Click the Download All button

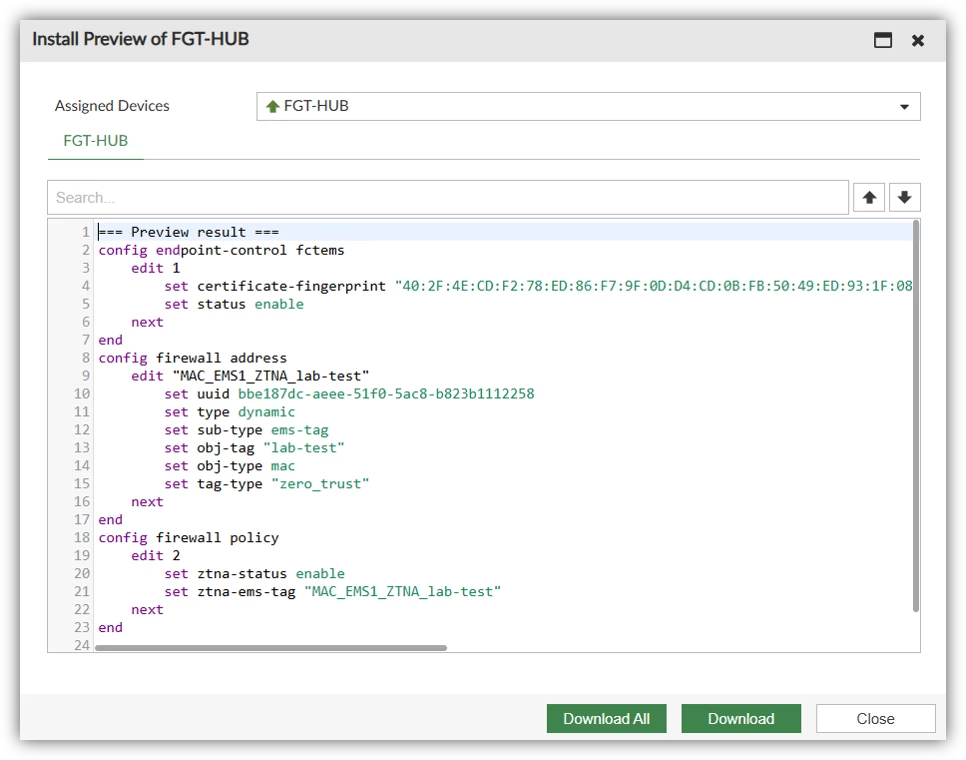(x=606, y=719)
